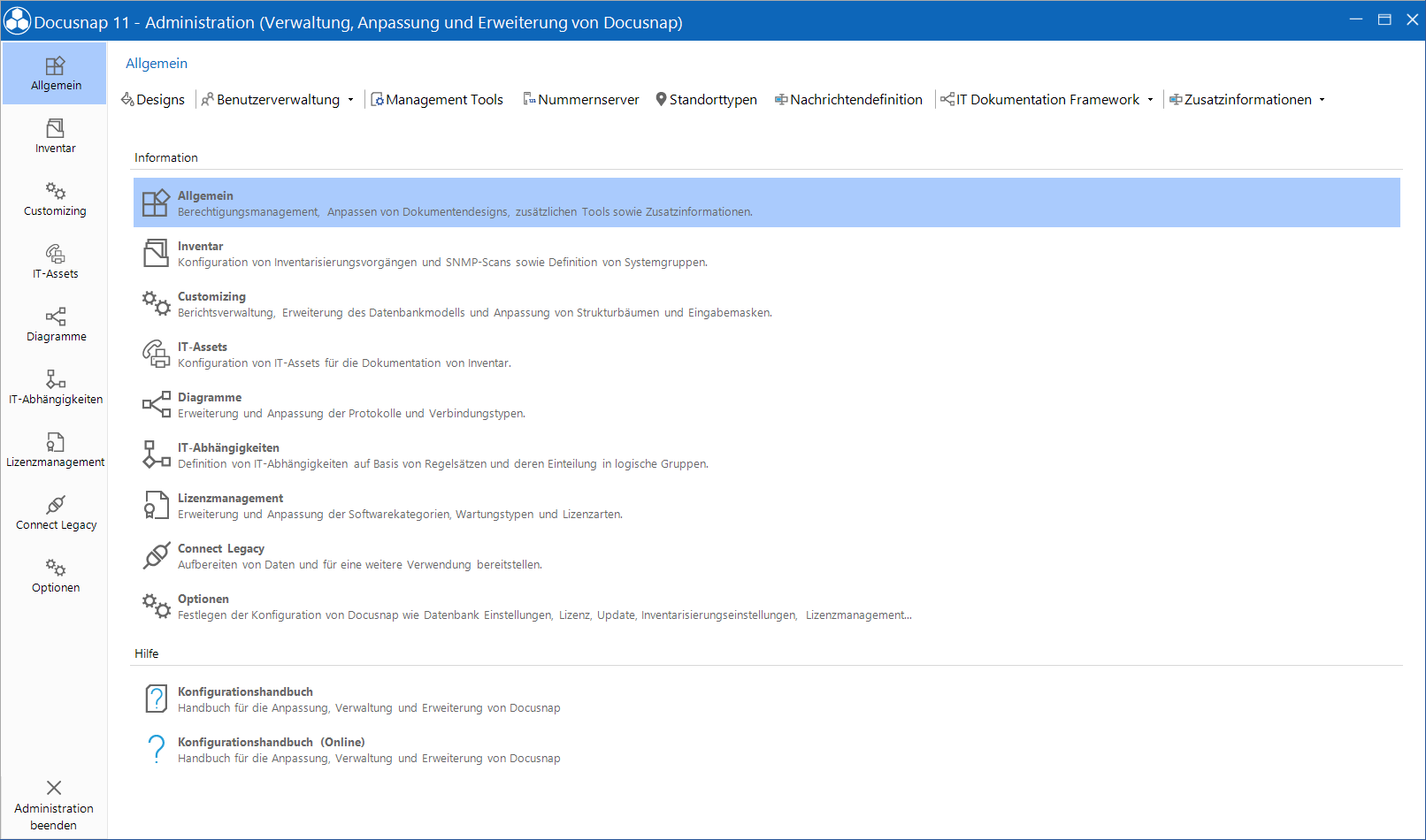Click the Lizenzmanagement description about Softwarekategorien
1426x840 pixels.
click(400, 515)
